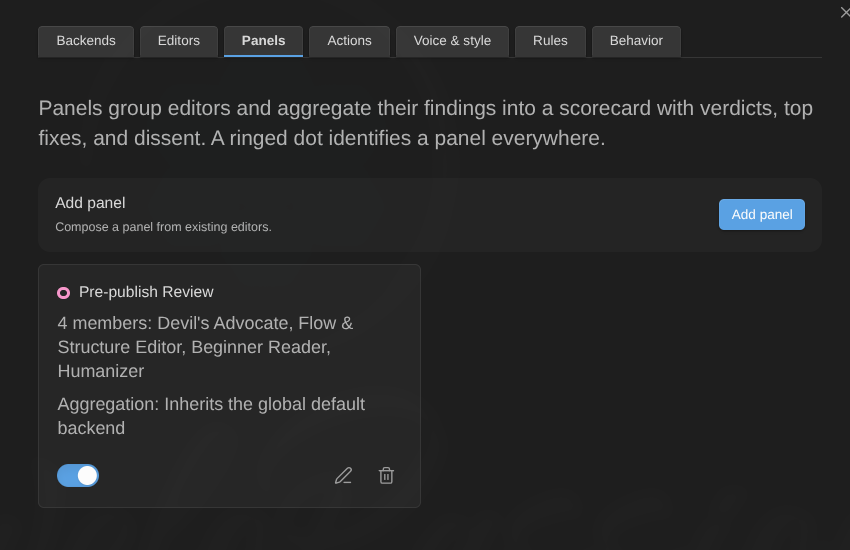Open the Editors tab
This screenshot has width=850, height=550.
point(179,41)
